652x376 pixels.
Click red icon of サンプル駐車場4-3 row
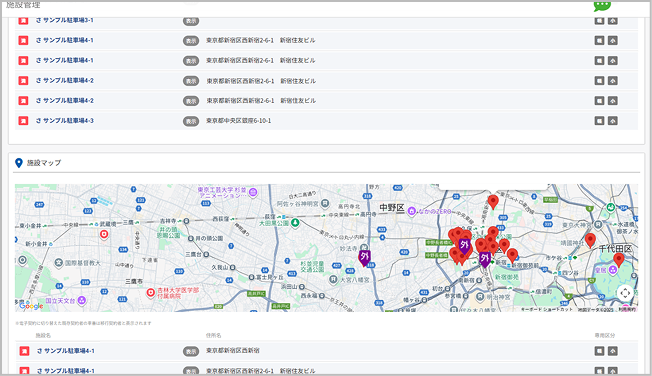[23, 121]
